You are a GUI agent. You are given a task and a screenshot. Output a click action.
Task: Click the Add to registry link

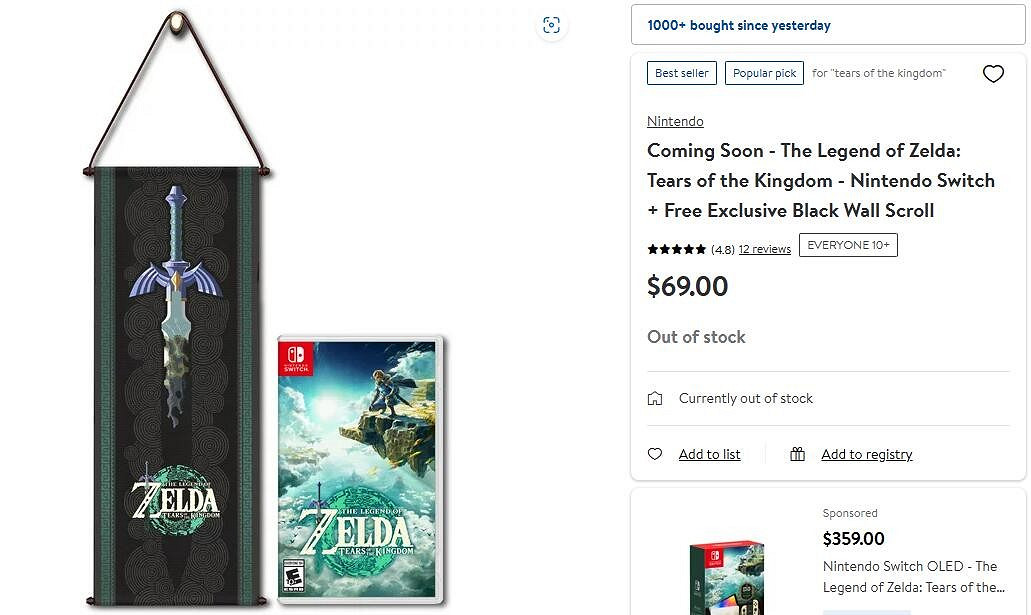click(866, 454)
